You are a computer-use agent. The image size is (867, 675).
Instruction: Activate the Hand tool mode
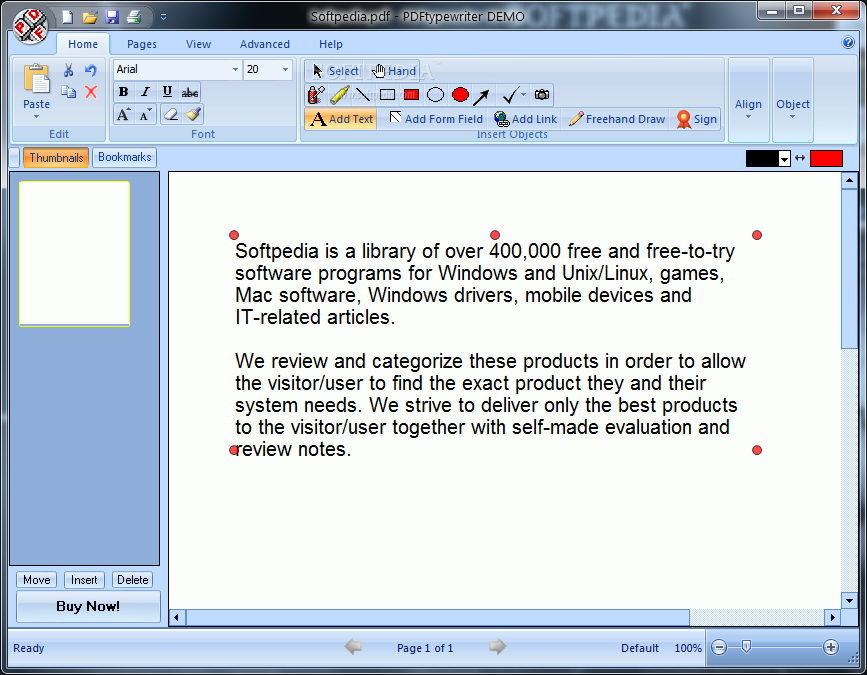(x=394, y=71)
